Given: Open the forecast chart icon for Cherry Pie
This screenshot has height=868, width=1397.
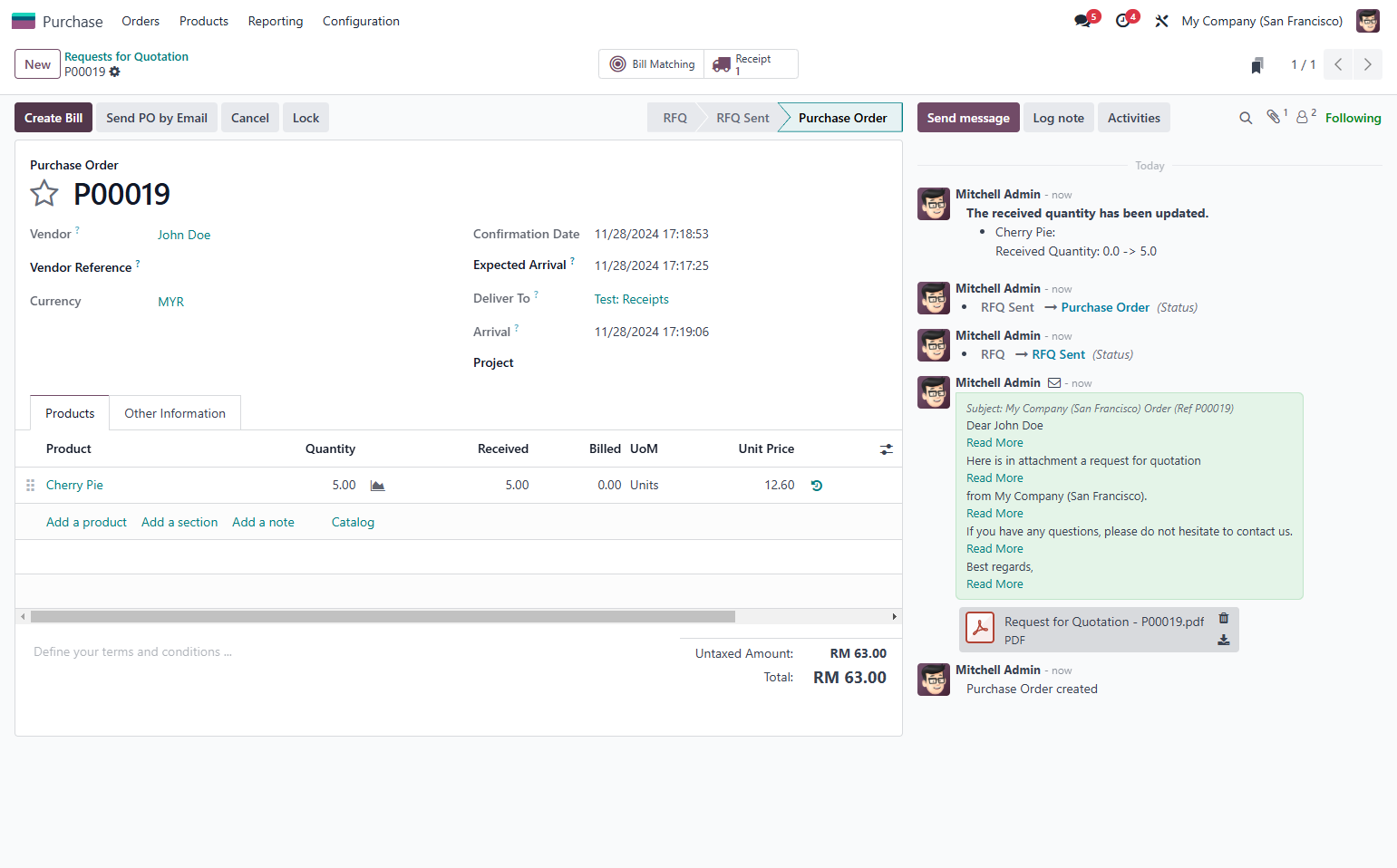Looking at the screenshot, I should pos(378,486).
